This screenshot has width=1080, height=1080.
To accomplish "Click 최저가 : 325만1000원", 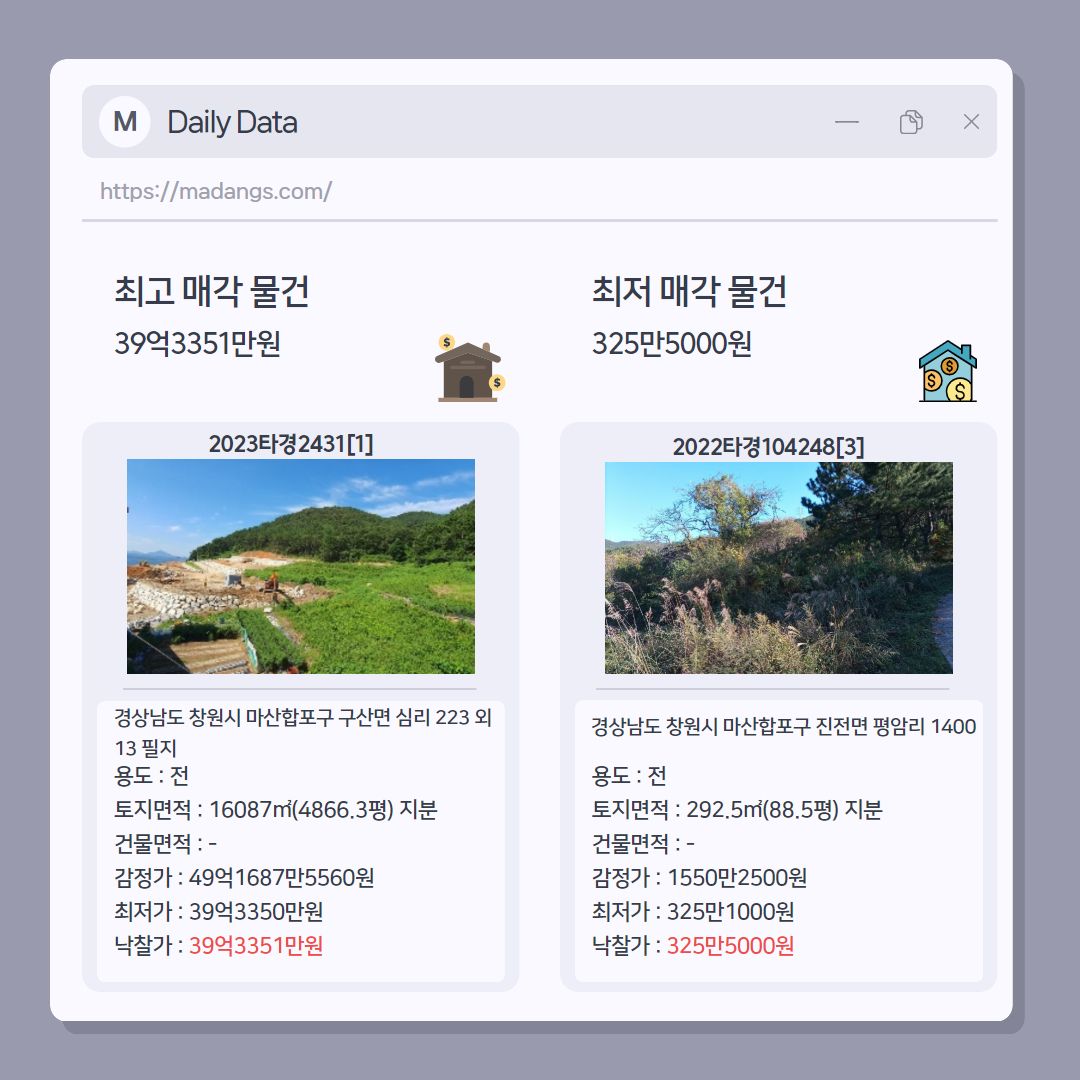I will point(693,911).
